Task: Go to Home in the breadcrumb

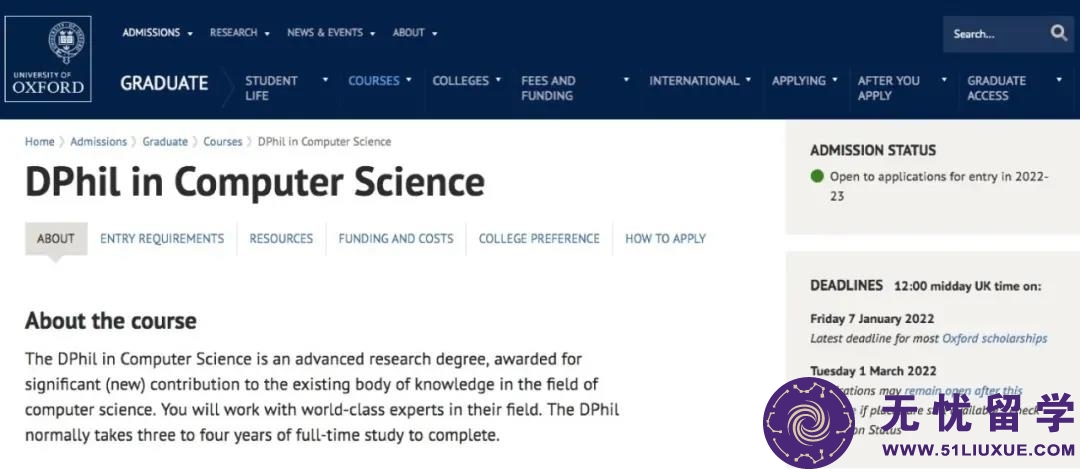Action: pos(39,141)
